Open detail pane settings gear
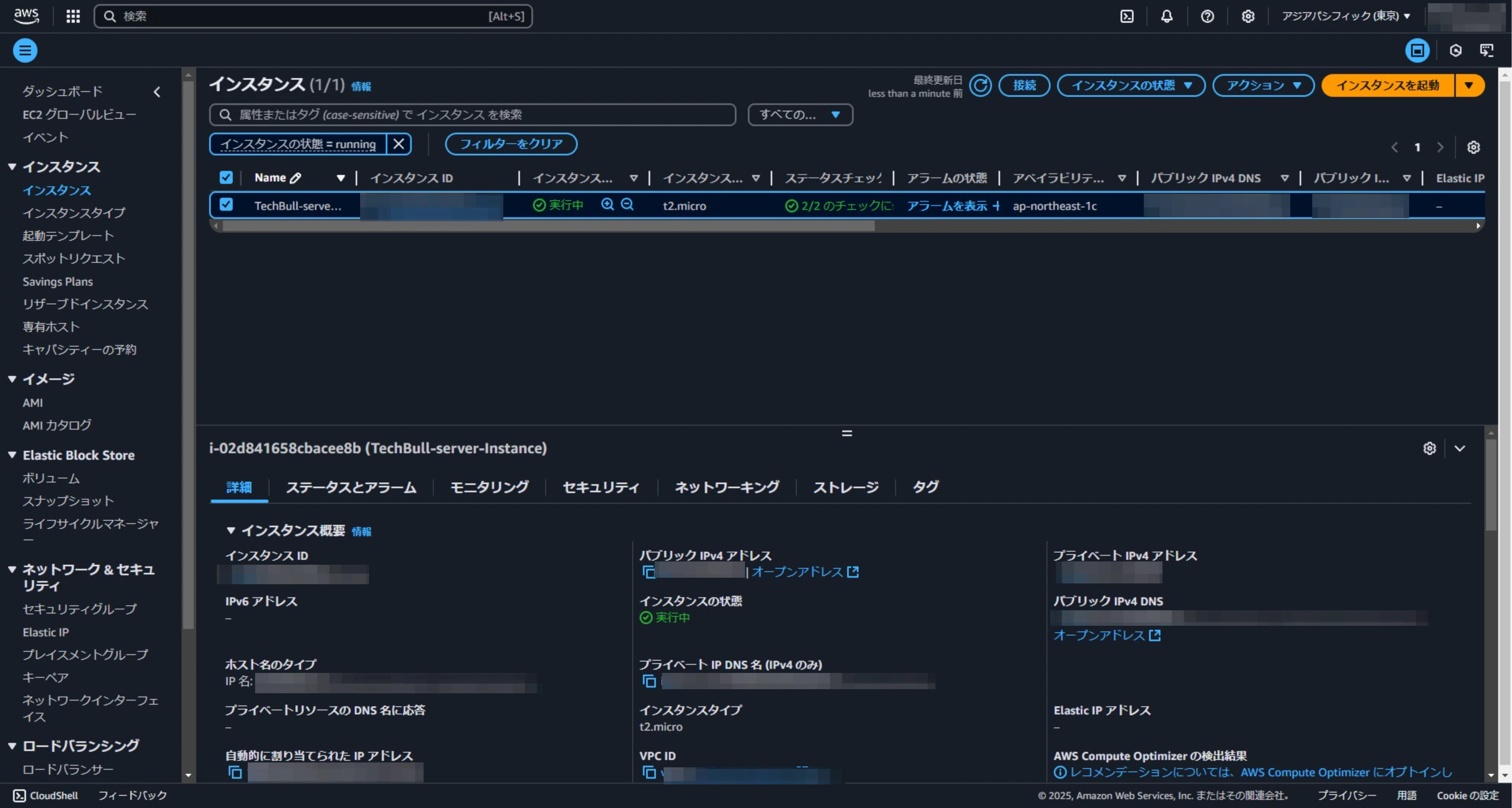This screenshot has height=808, width=1512. (x=1429, y=448)
